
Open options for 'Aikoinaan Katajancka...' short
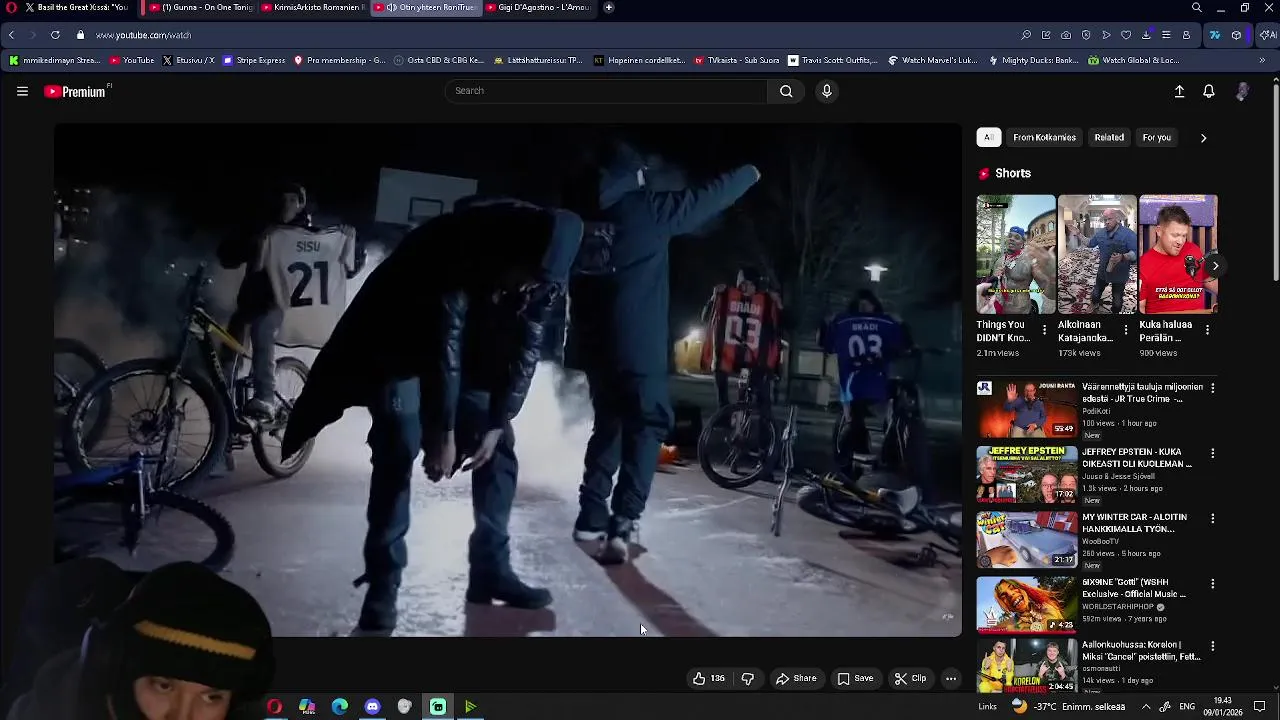(1126, 330)
